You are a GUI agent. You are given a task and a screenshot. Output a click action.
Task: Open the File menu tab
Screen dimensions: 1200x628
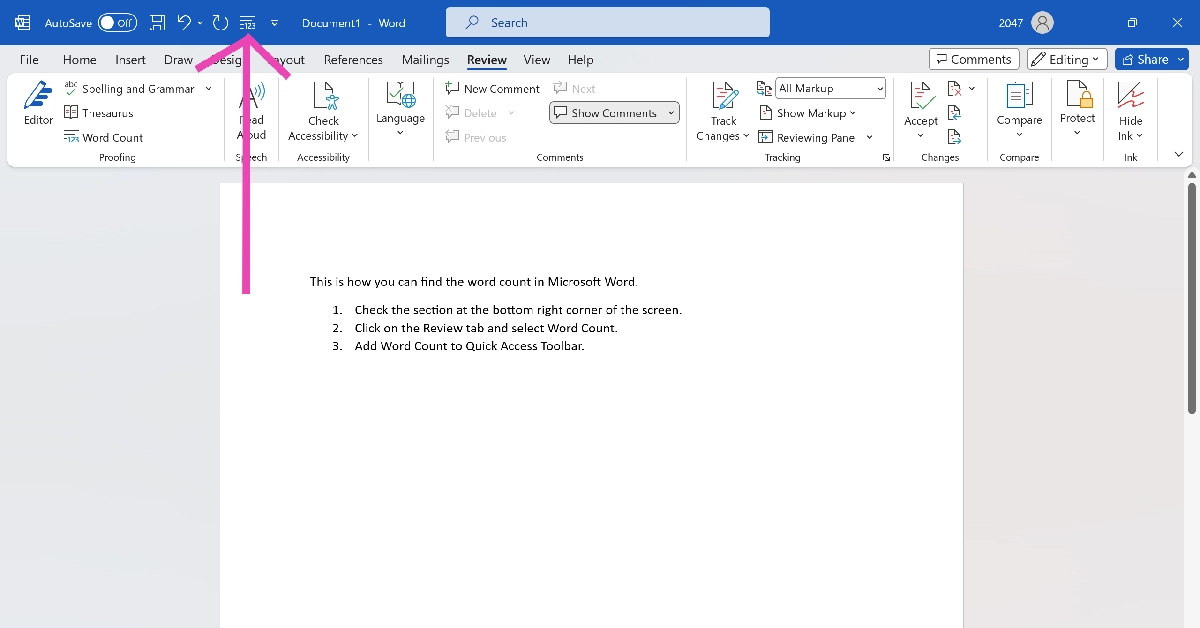click(x=29, y=60)
